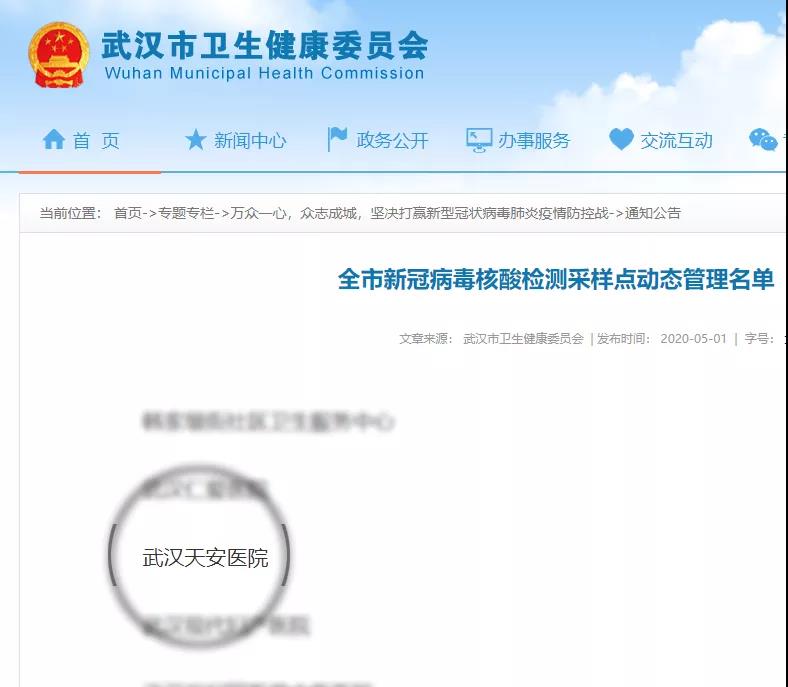Click the Wuhan Municipal Health Commission English subtitle

pos(264,73)
